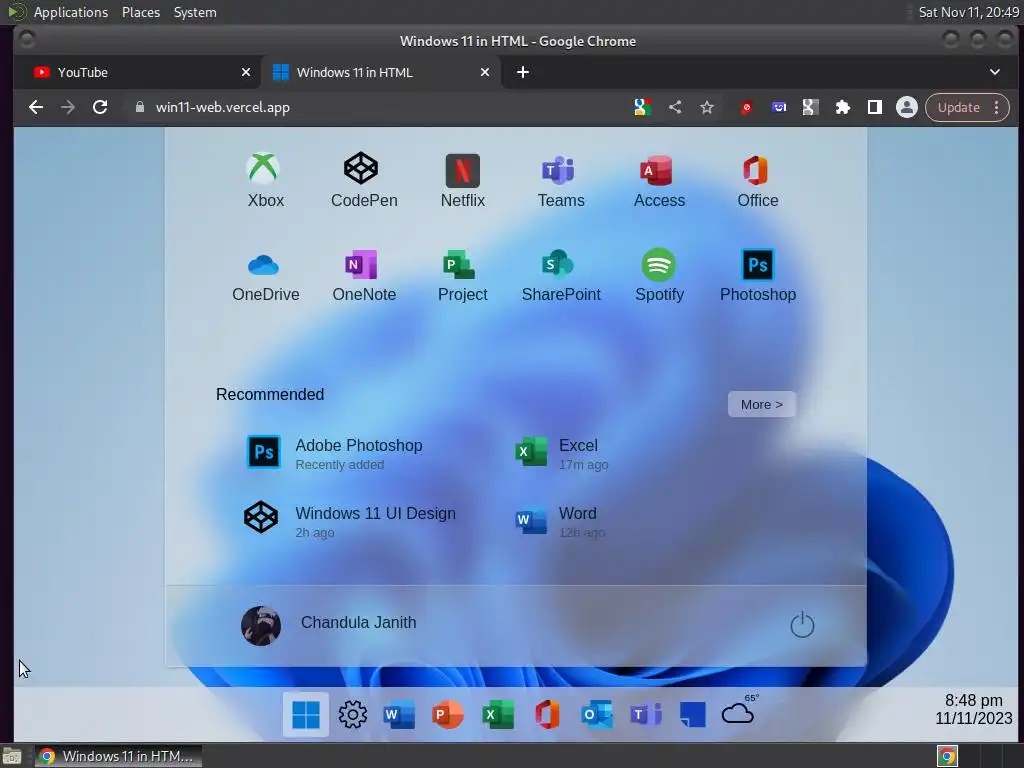This screenshot has height=768, width=1024.
Task: Reload the page
Action: 100,107
